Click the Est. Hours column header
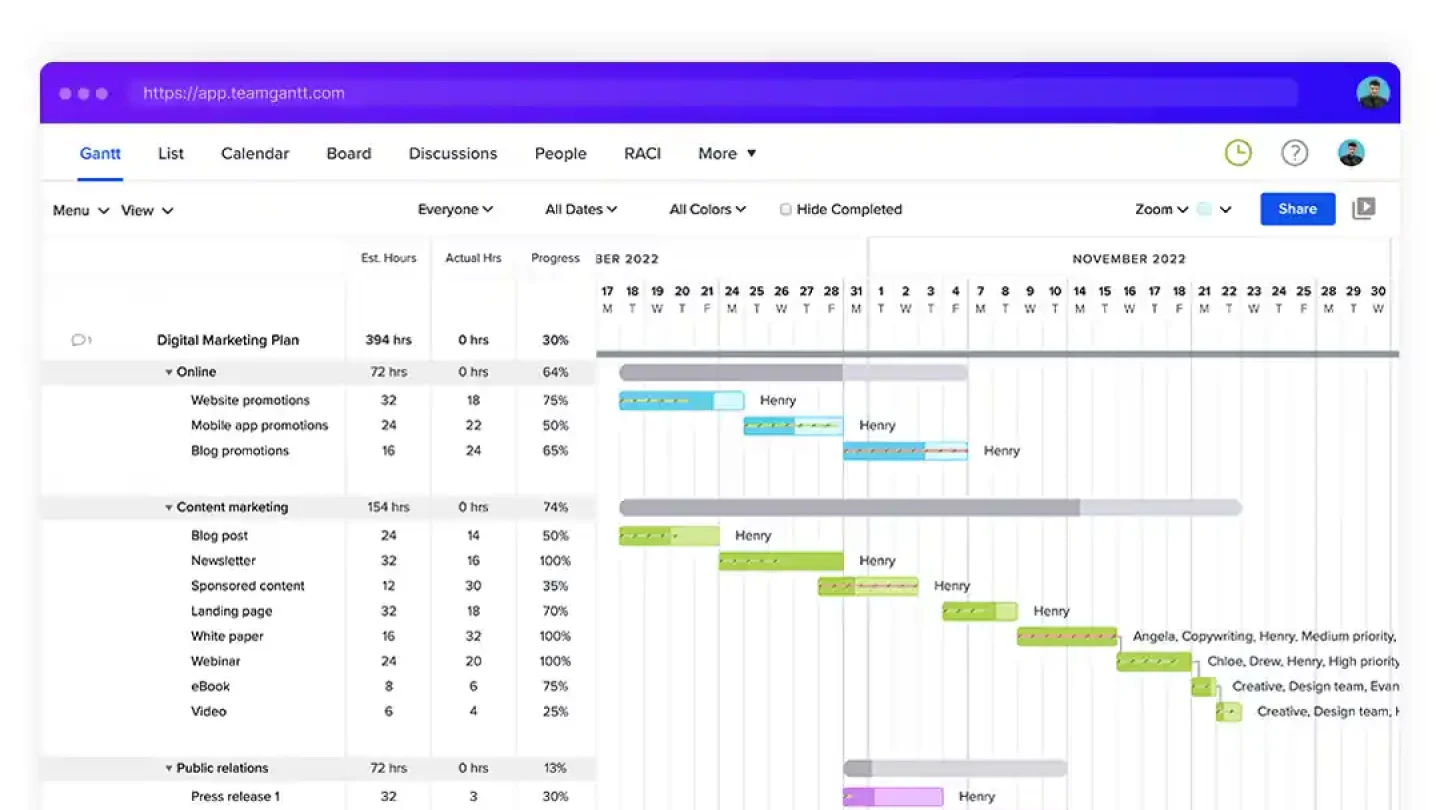This screenshot has width=1440, height=810. tap(389, 258)
